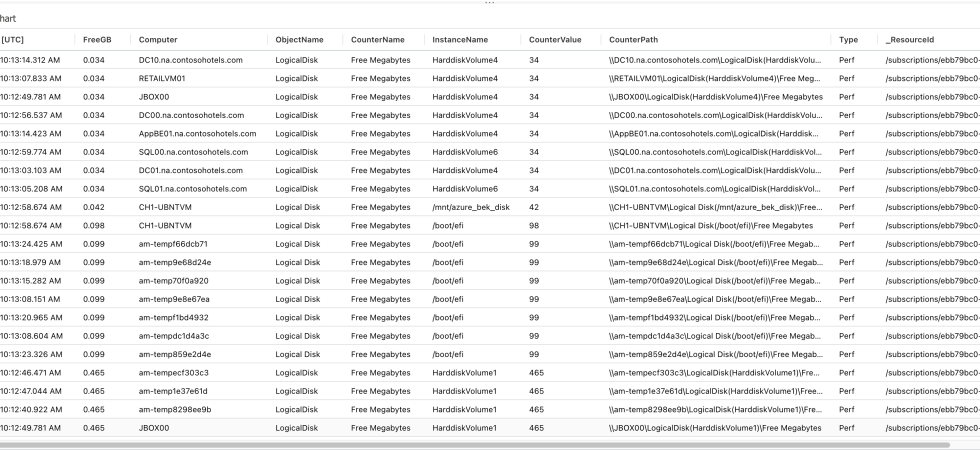This screenshot has width=980, height=450.
Task: Click the resource ID in the SQL00 row
Action: tap(932, 152)
